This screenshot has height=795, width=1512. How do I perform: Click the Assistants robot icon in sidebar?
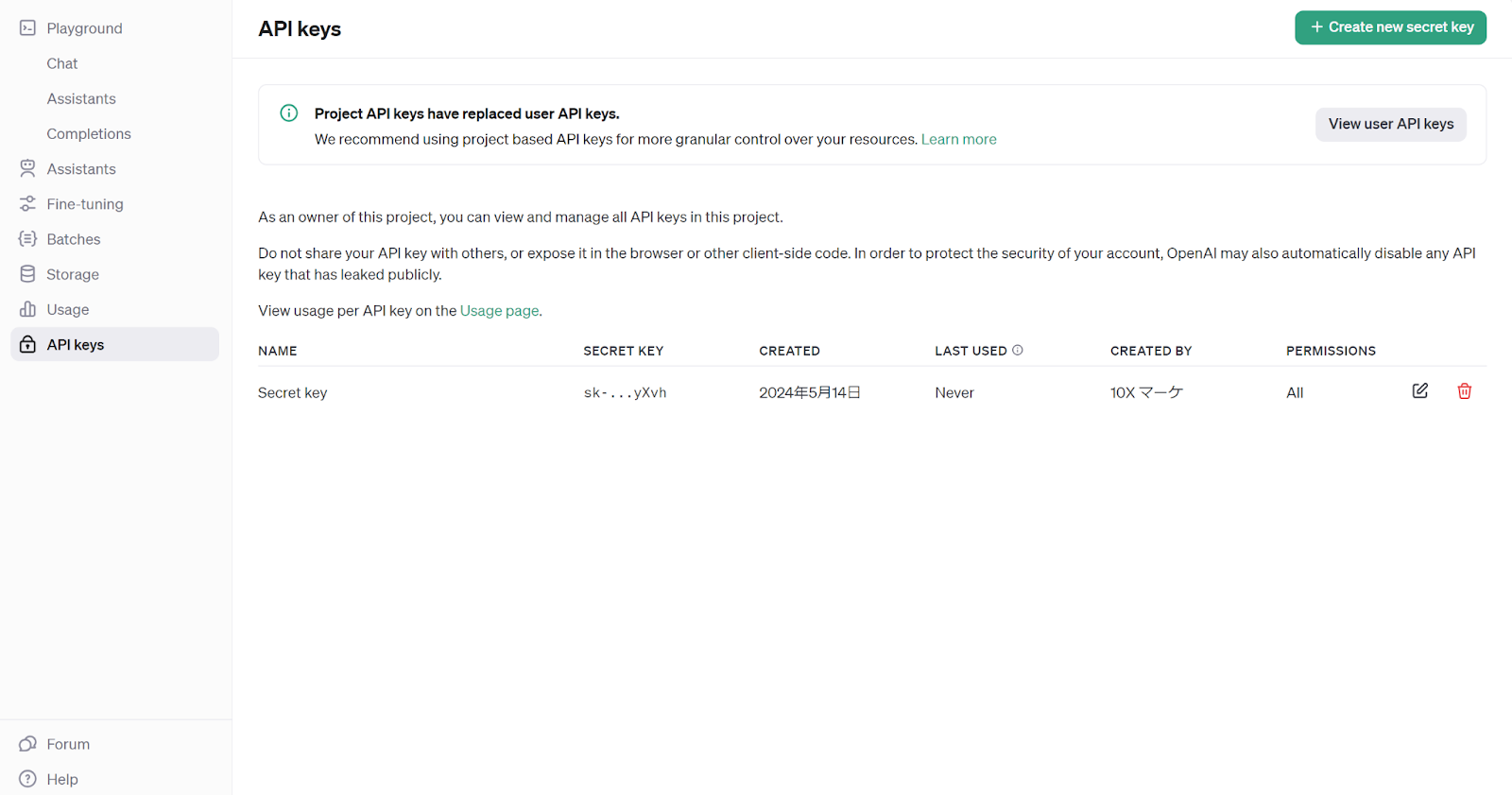tap(28, 169)
